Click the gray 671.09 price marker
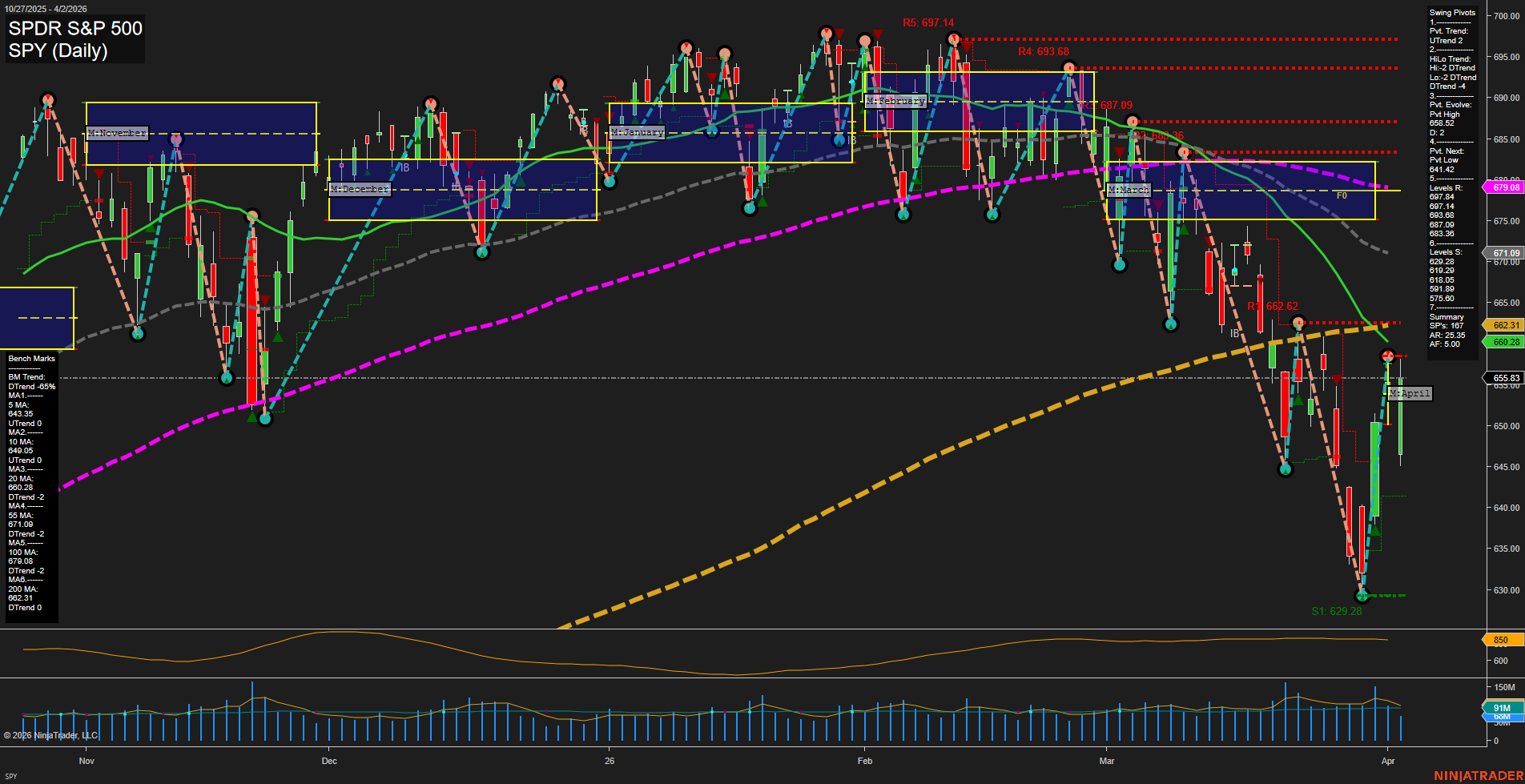Image resolution: width=1525 pixels, height=784 pixels. (x=1505, y=253)
